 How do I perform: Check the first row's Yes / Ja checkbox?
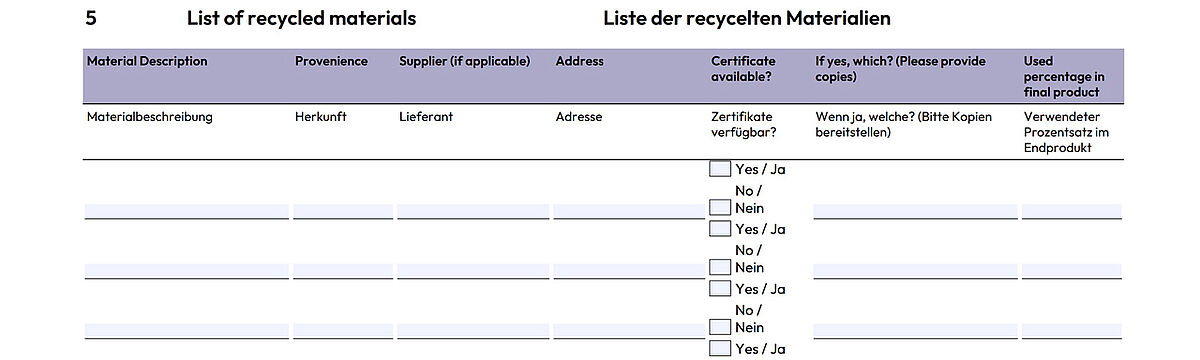pos(720,169)
